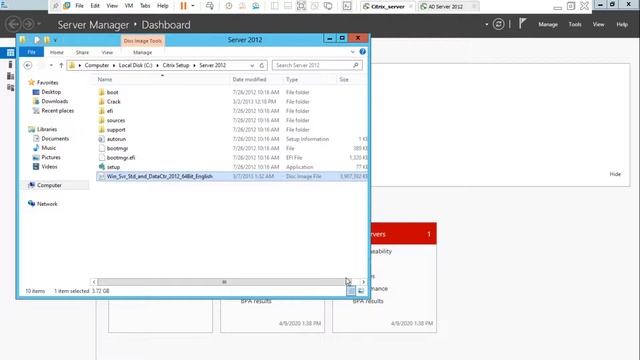Select Computer in the navigation pane
This screenshot has height=360, width=640.
pyautogui.click(x=49, y=185)
